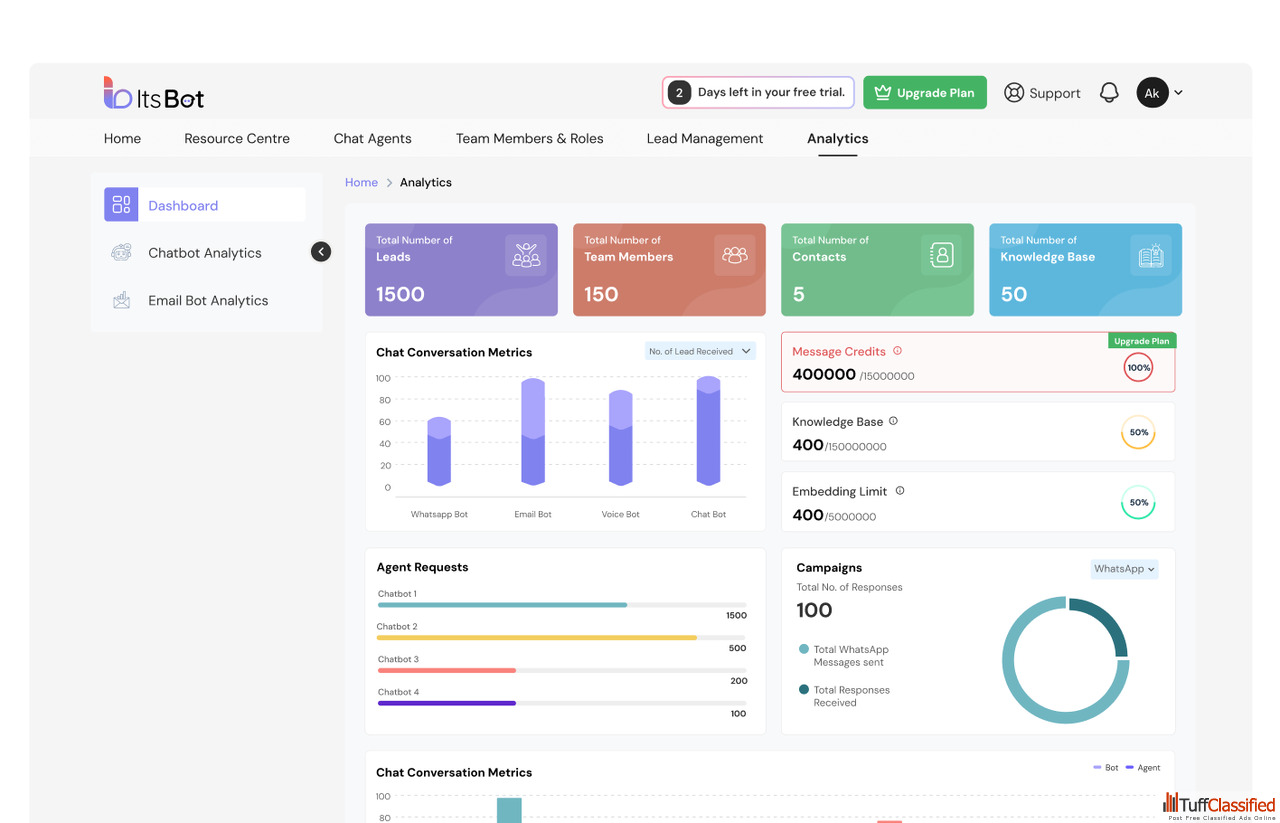This screenshot has height=823, width=1280.
Task: Click the Support lifebuoy icon
Action: click(1014, 93)
